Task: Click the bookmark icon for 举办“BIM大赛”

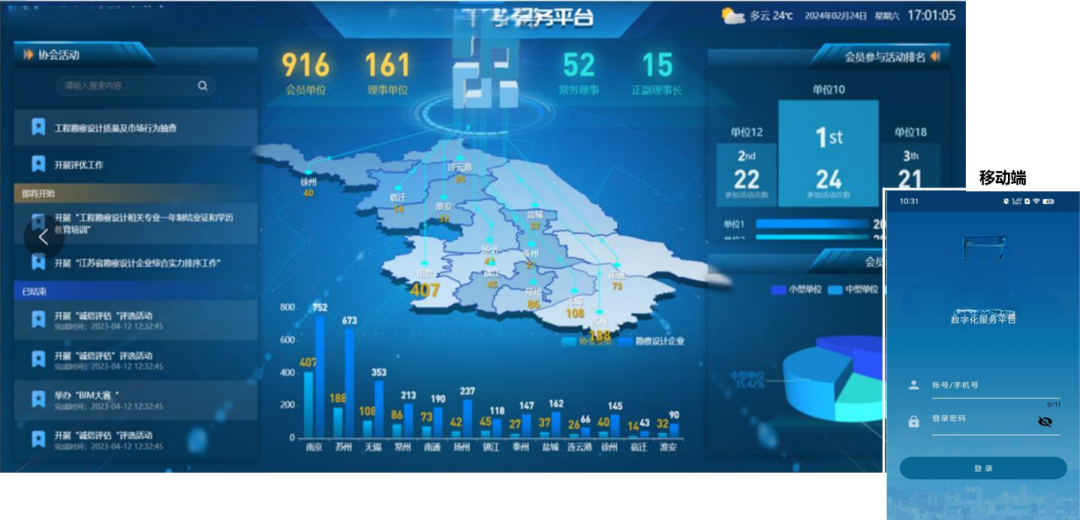Action: [x=39, y=399]
